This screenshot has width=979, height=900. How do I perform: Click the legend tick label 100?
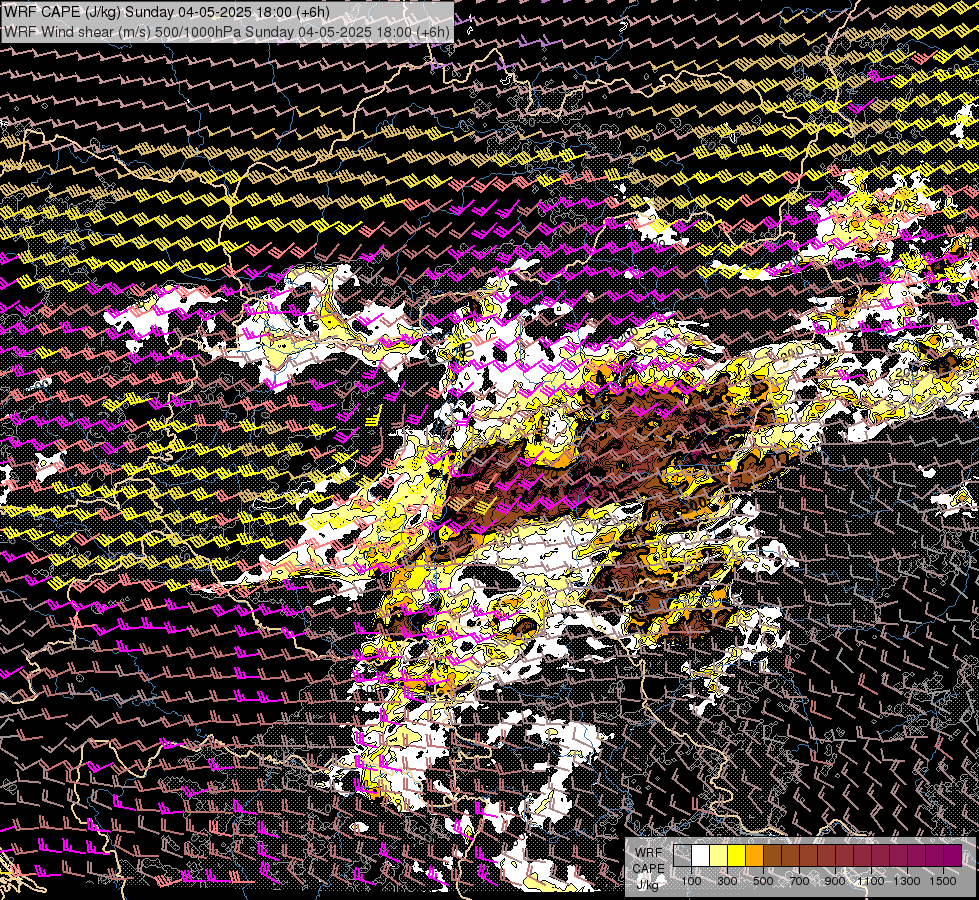692,881
